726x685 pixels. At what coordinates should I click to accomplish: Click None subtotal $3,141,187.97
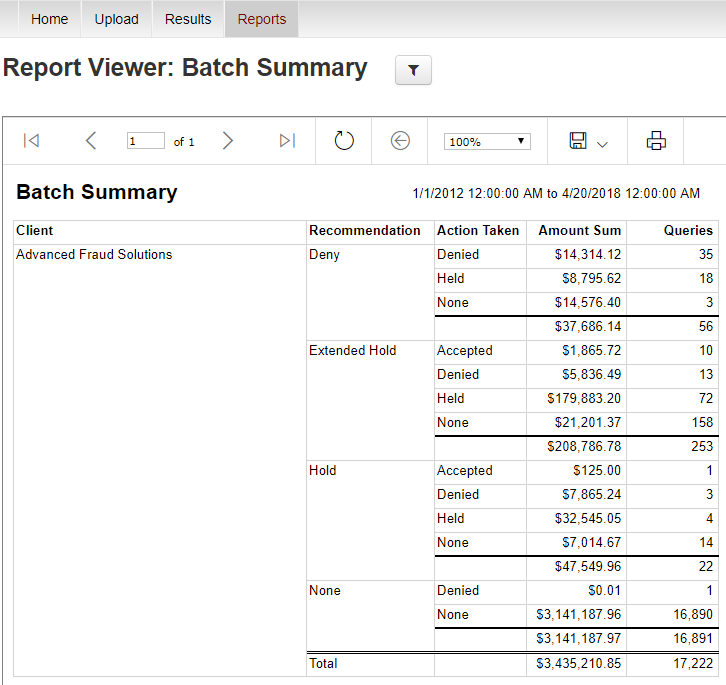point(578,639)
